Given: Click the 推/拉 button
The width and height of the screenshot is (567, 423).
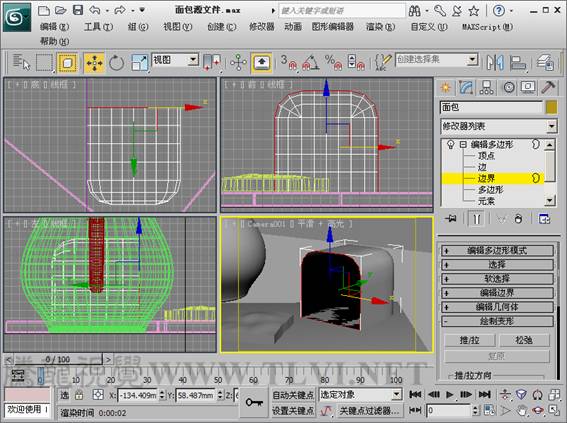Looking at the screenshot, I should pyautogui.click(x=469, y=340).
